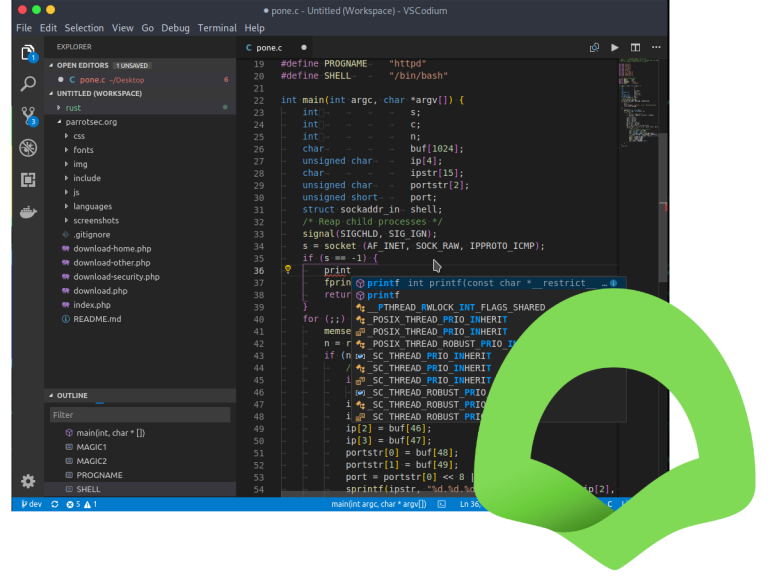This screenshot has height=576, width=768.
Task: Click the git branch dev indicator
Action: pyautogui.click(x=32, y=504)
